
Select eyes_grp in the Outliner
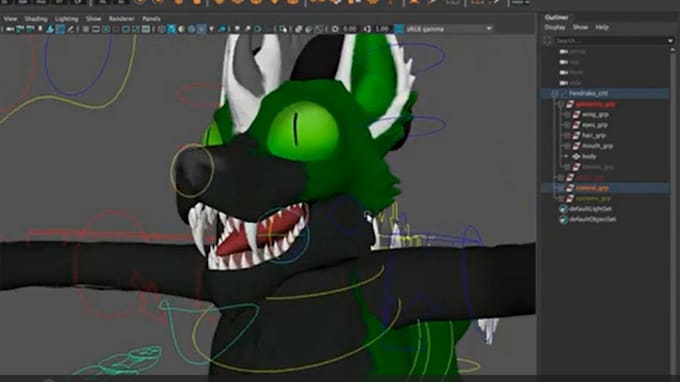click(595, 125)
